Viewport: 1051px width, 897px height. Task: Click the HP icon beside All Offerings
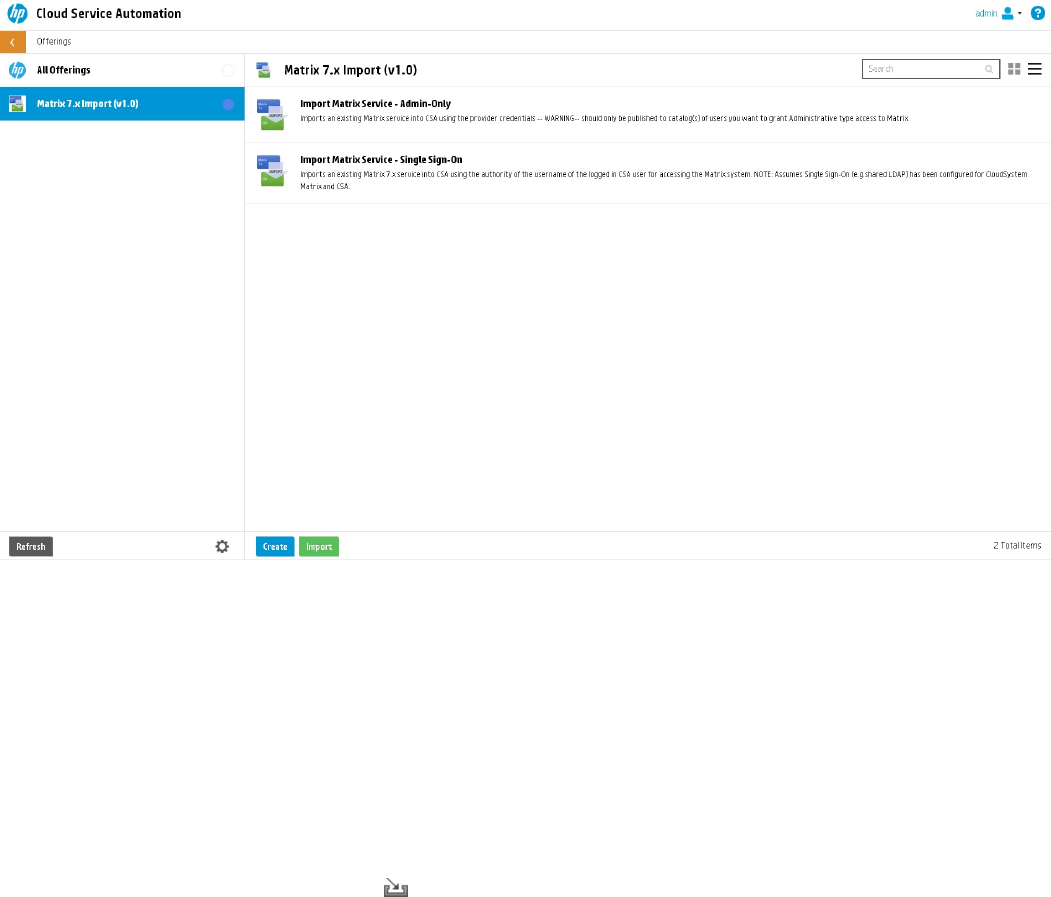[x=17, y=70]
